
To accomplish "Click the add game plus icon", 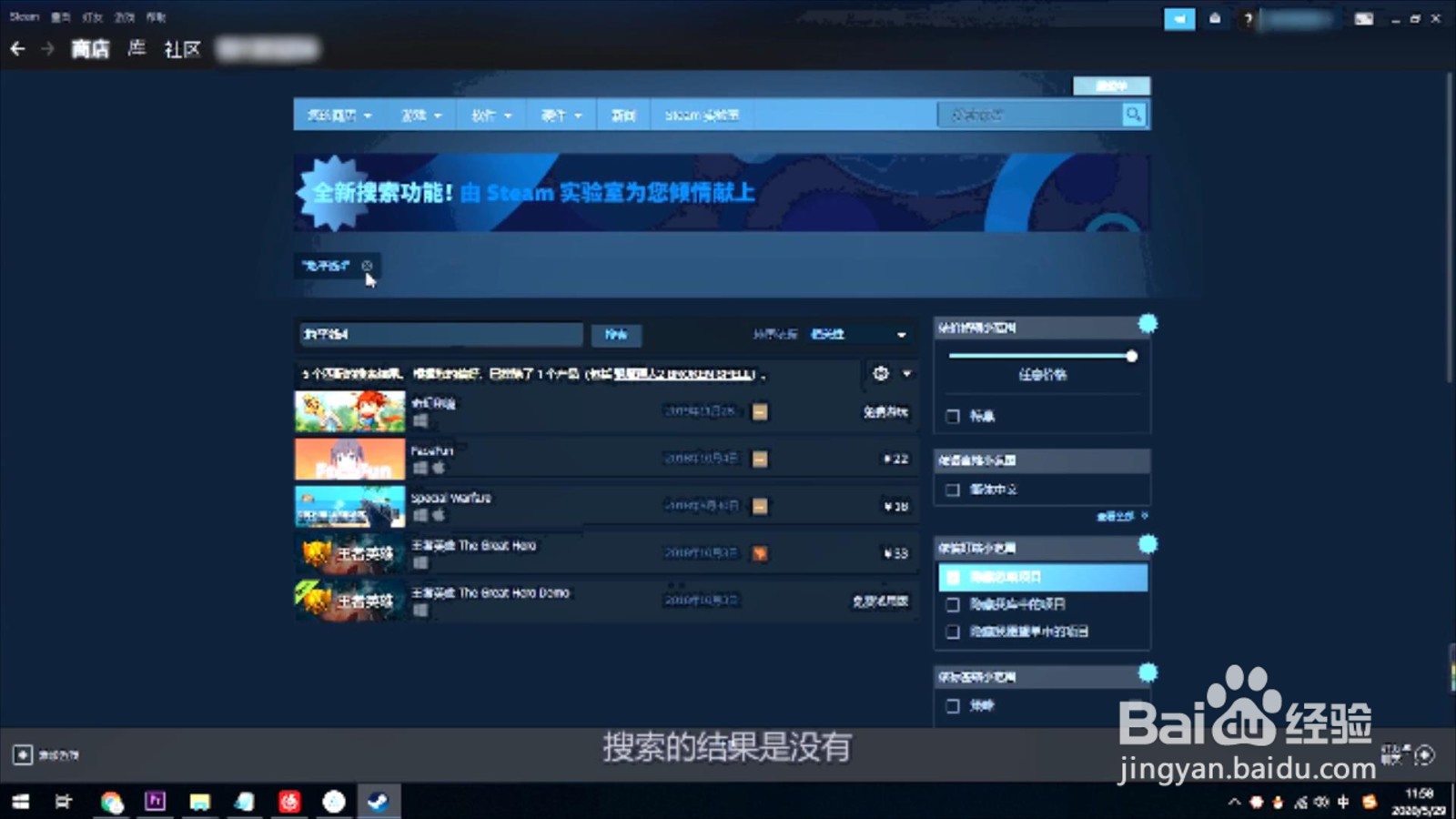I will [x=23, y=754].
